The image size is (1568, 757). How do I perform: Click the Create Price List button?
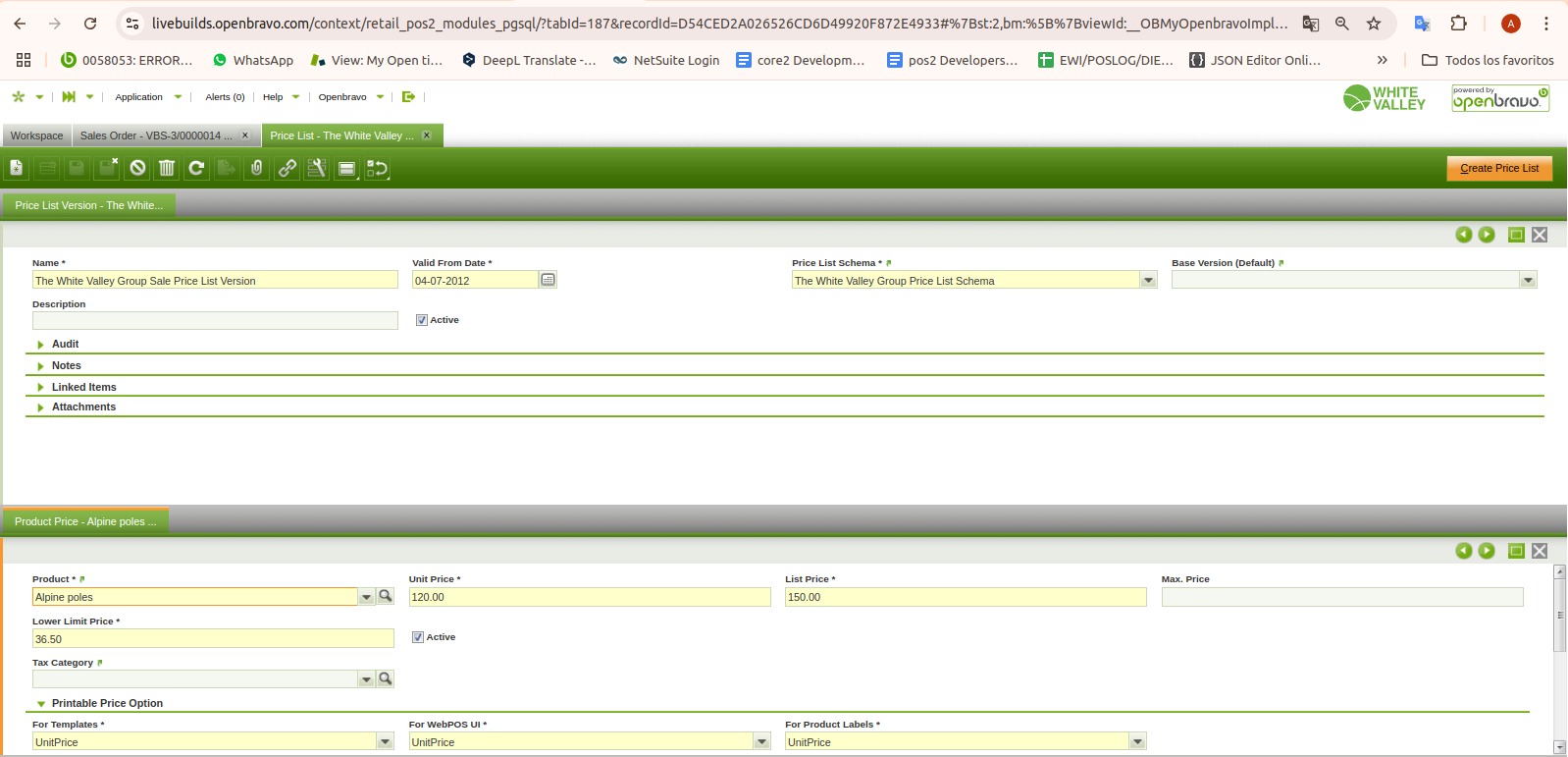pos(1498,168)
